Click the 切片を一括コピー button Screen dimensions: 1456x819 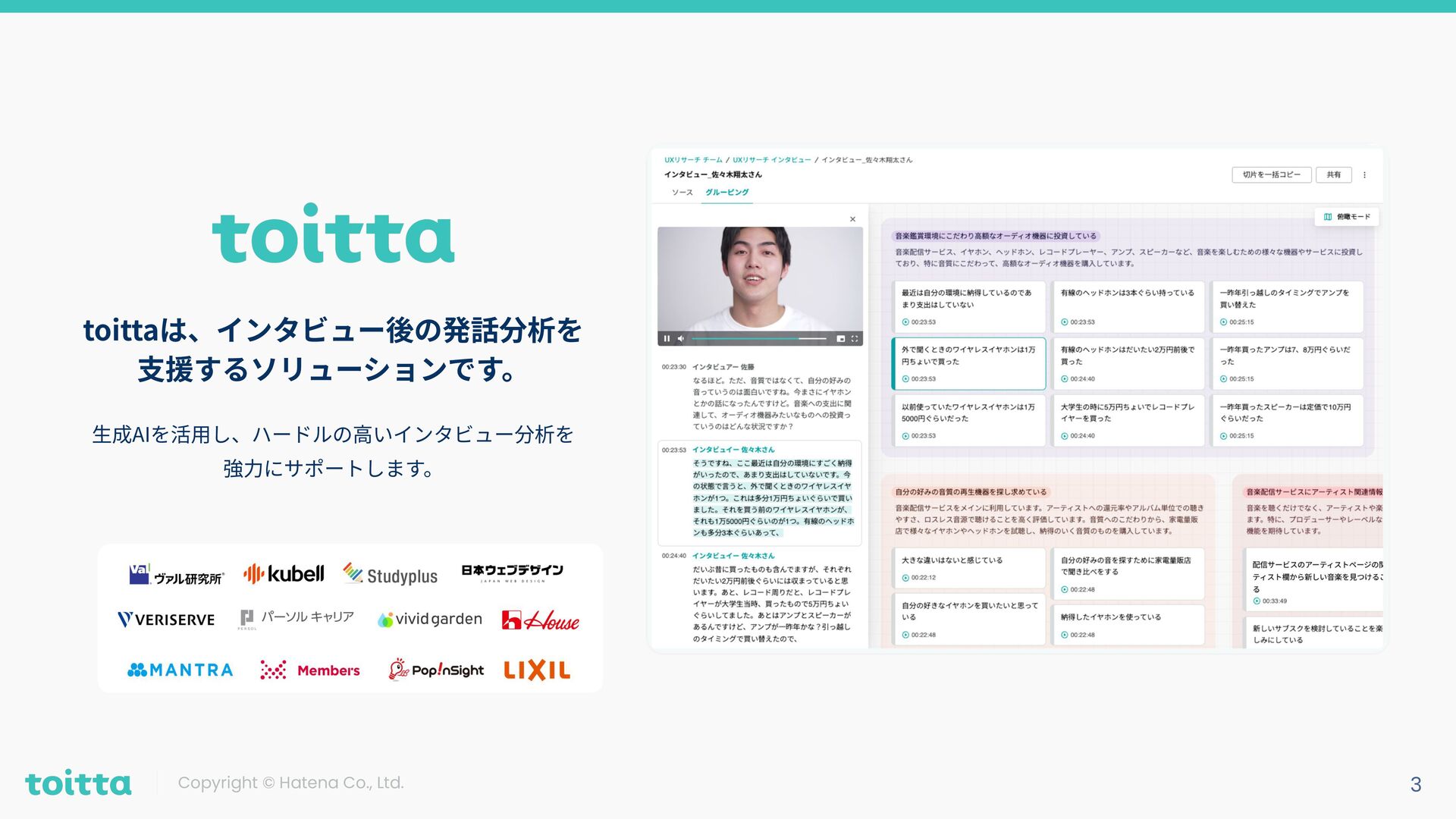pyautogui.click(x=1271, y=175)
